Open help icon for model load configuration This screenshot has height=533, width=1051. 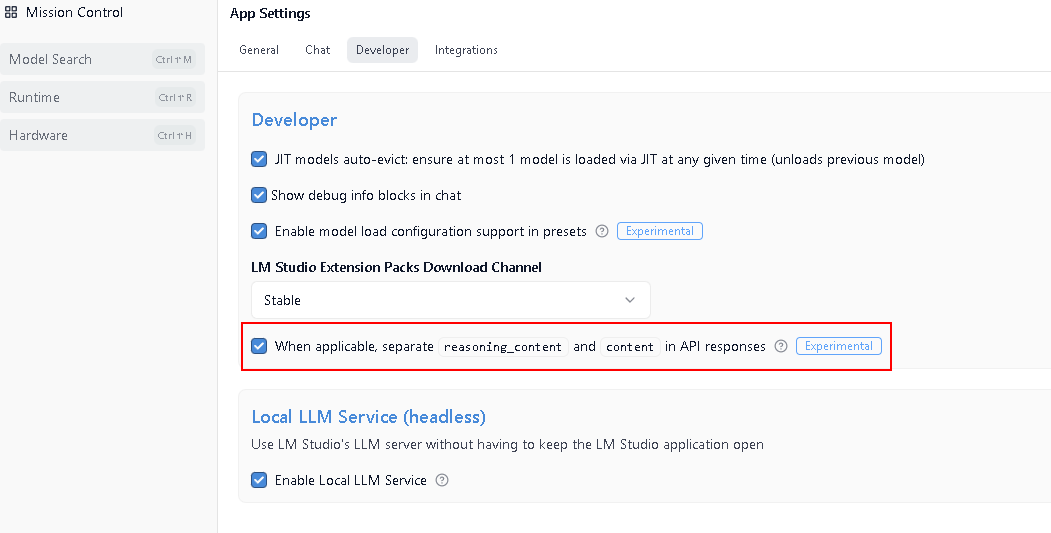602,231
